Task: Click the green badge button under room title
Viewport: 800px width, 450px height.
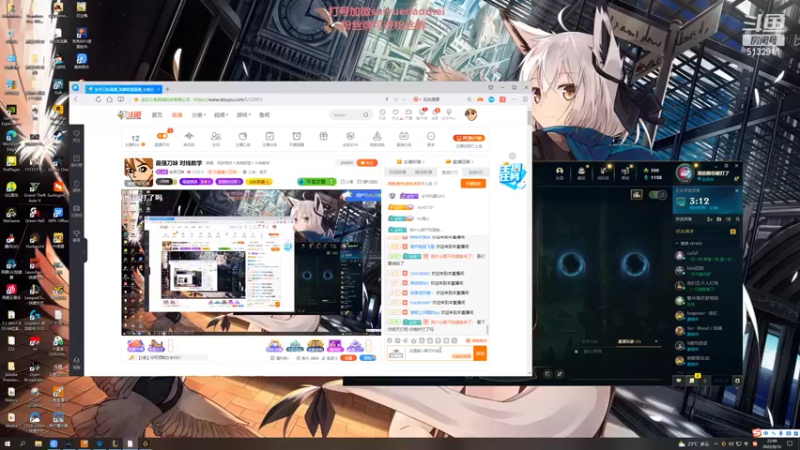Action: pos(317,182)
